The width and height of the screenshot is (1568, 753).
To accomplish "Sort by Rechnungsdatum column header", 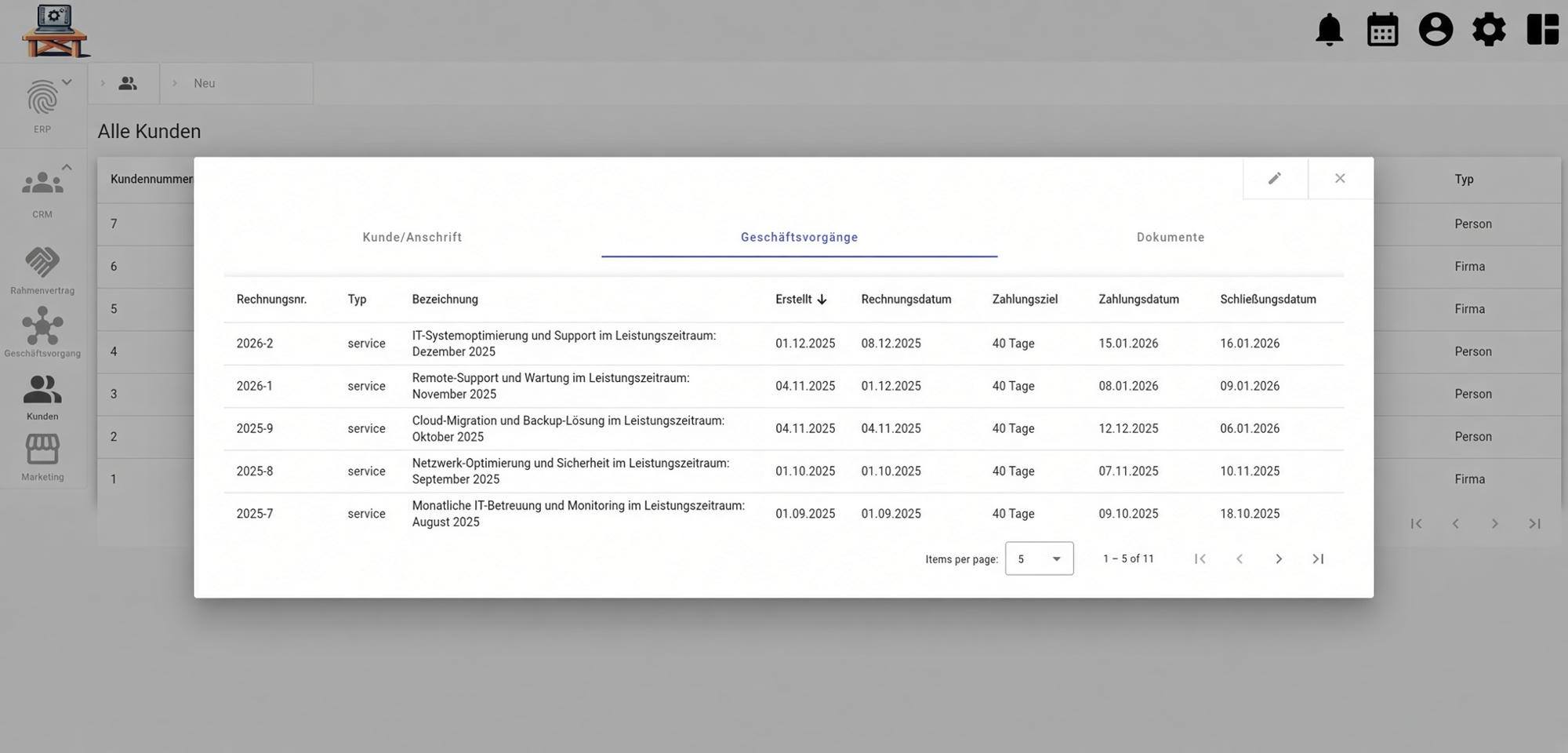I will [x=906, y=299].
